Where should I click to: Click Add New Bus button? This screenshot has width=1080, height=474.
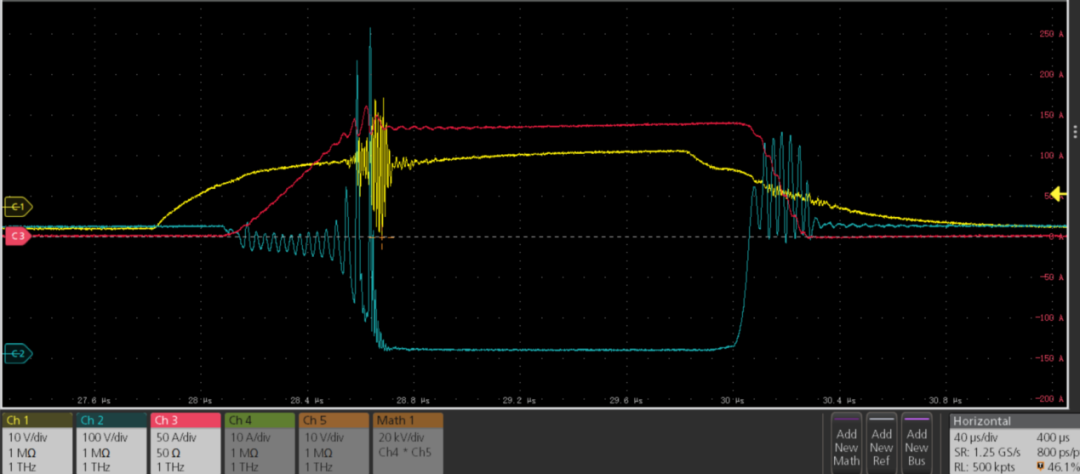point(916,441)
